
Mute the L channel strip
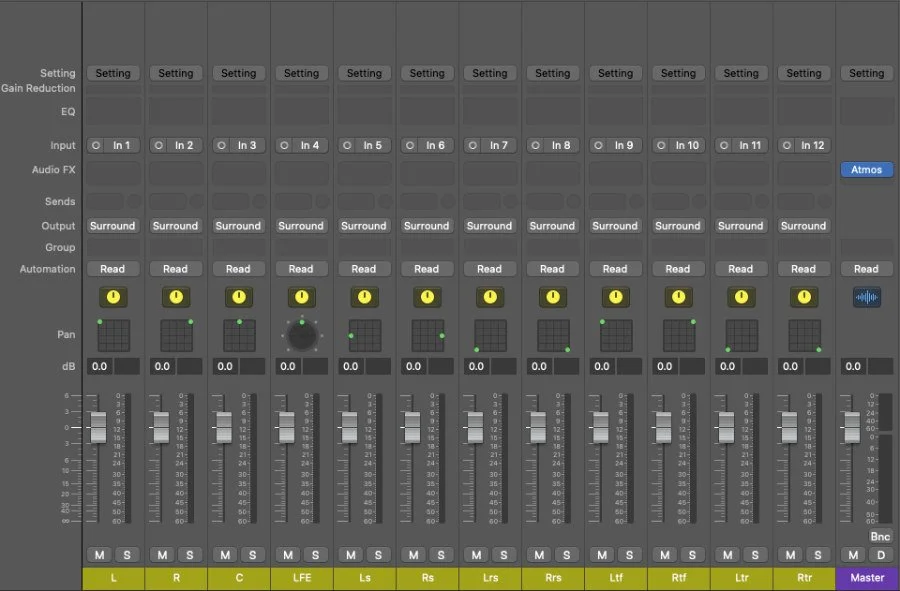coord(99,555)
